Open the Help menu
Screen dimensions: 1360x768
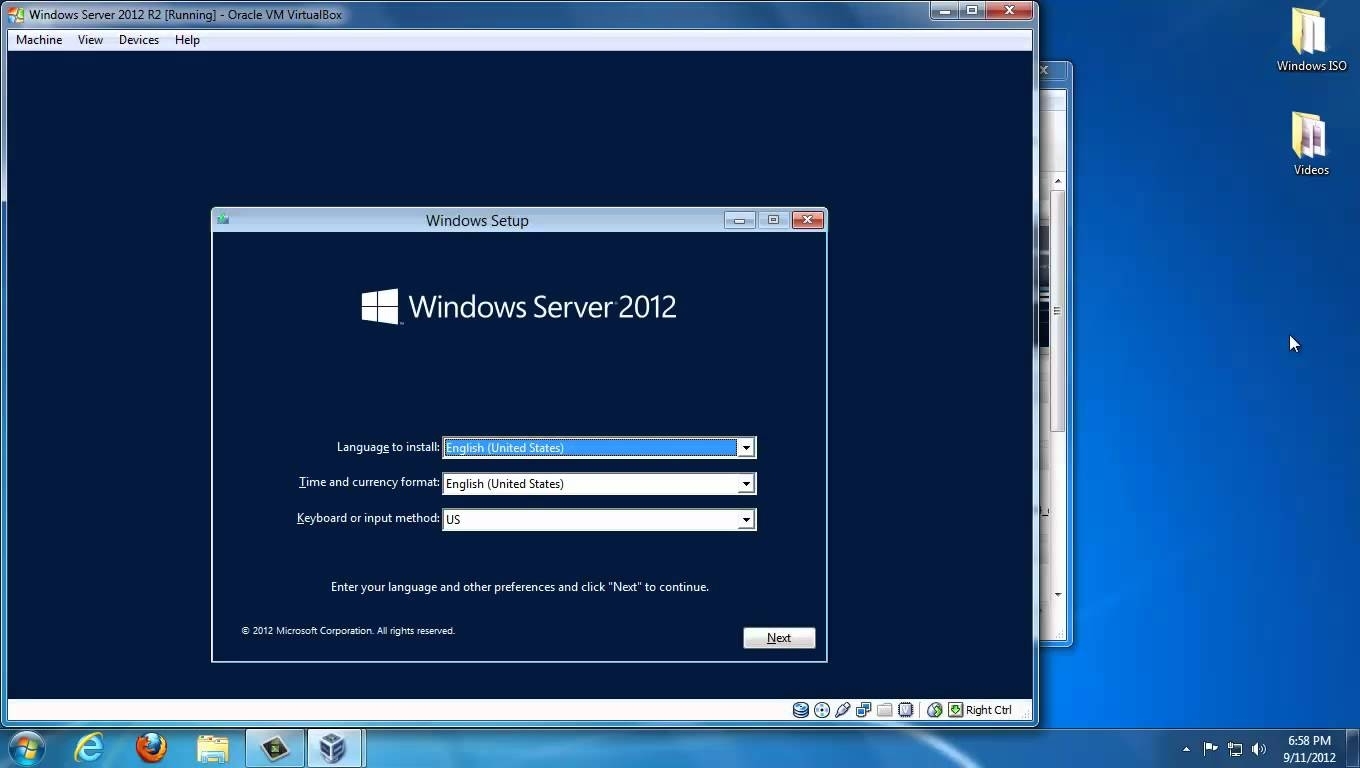[187, 40]
